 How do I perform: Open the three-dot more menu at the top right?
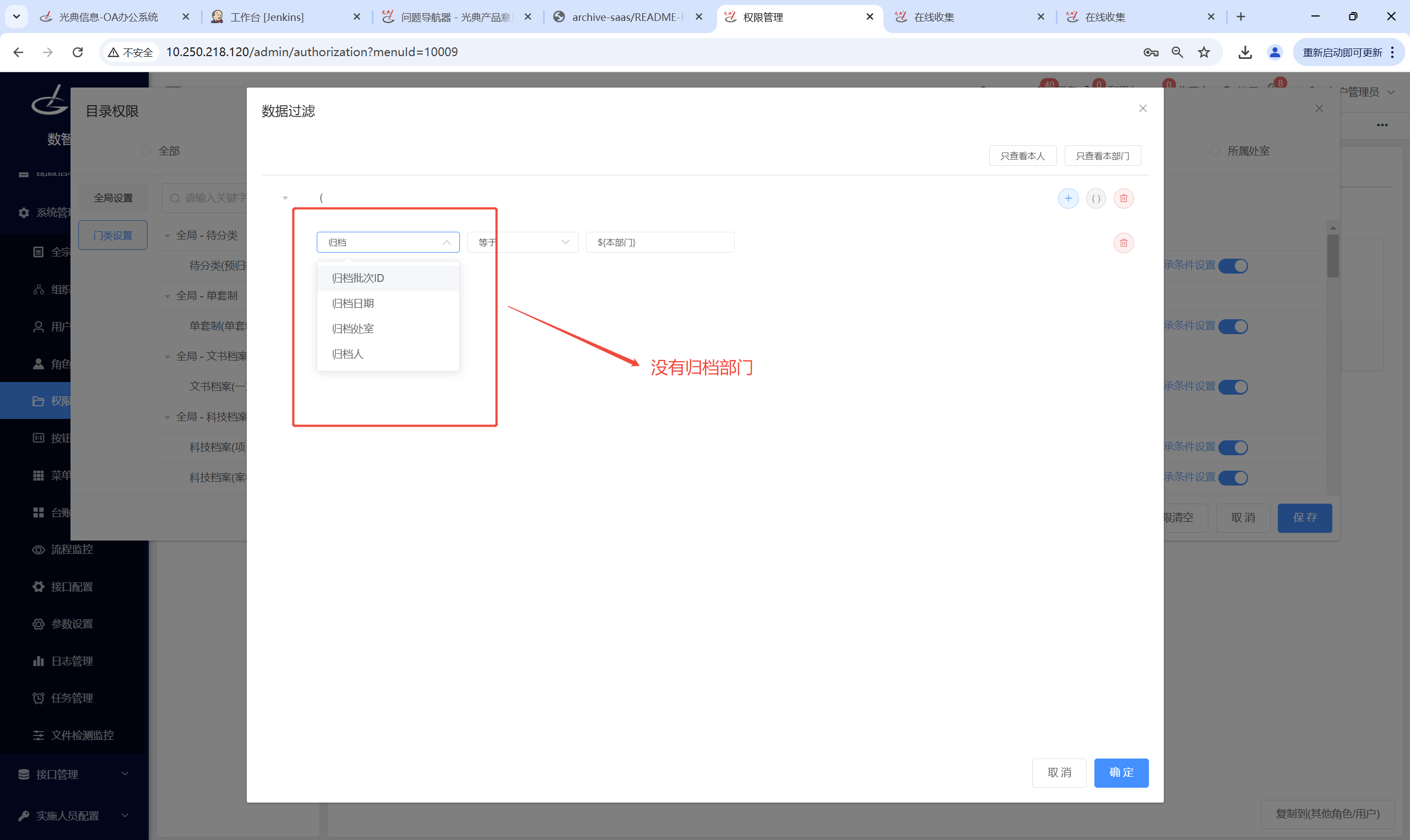click(1382, 125)
